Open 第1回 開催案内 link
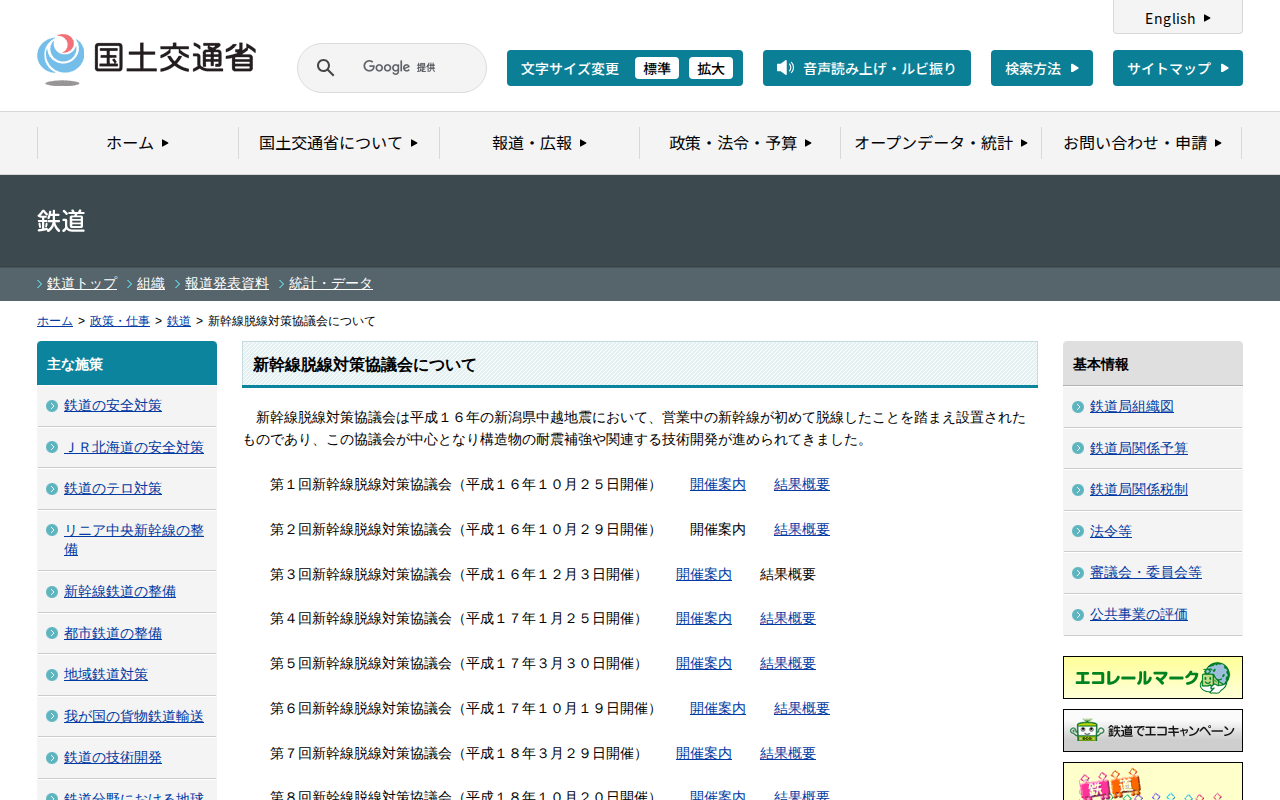The height and width of the screenshot is (800, 1280). click(x=717, y=485)
